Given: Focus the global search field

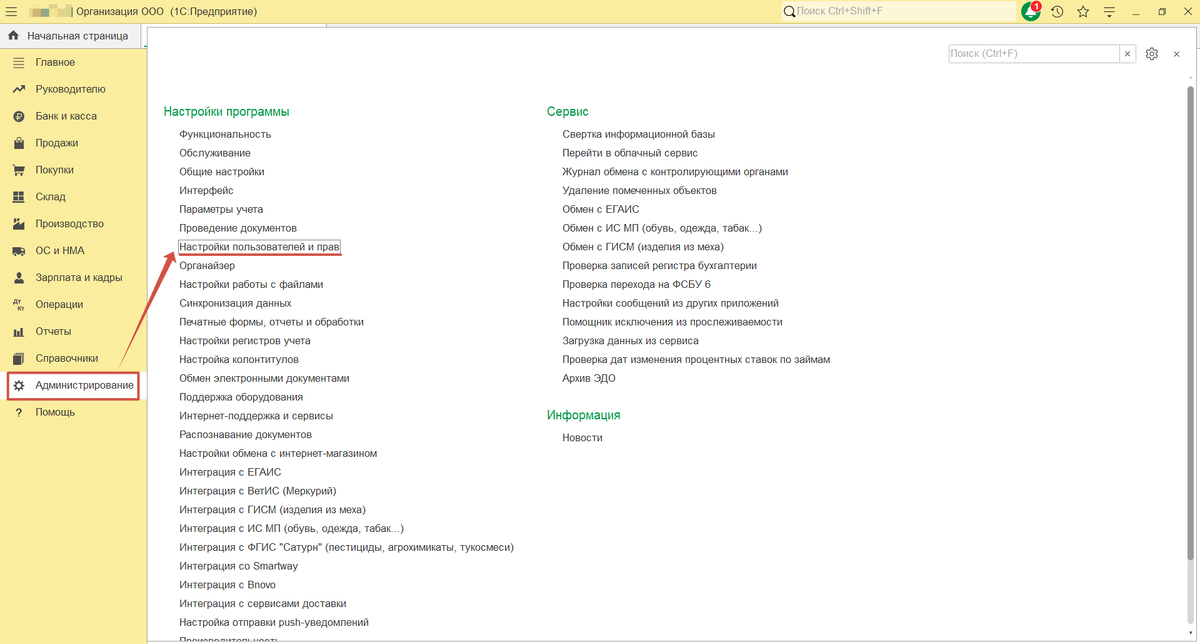Looking at the screenshot, I should point(897,11).
